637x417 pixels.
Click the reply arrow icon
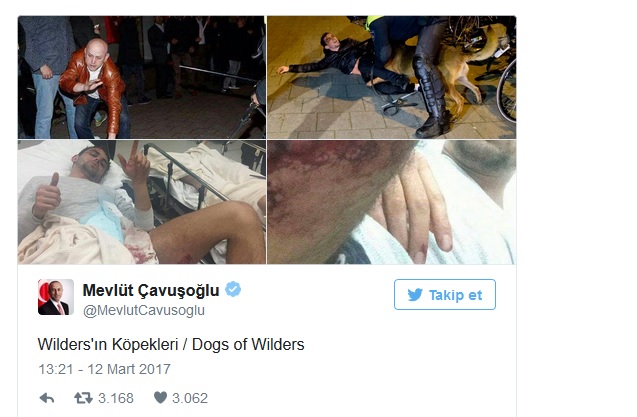[x=47, y=398]
